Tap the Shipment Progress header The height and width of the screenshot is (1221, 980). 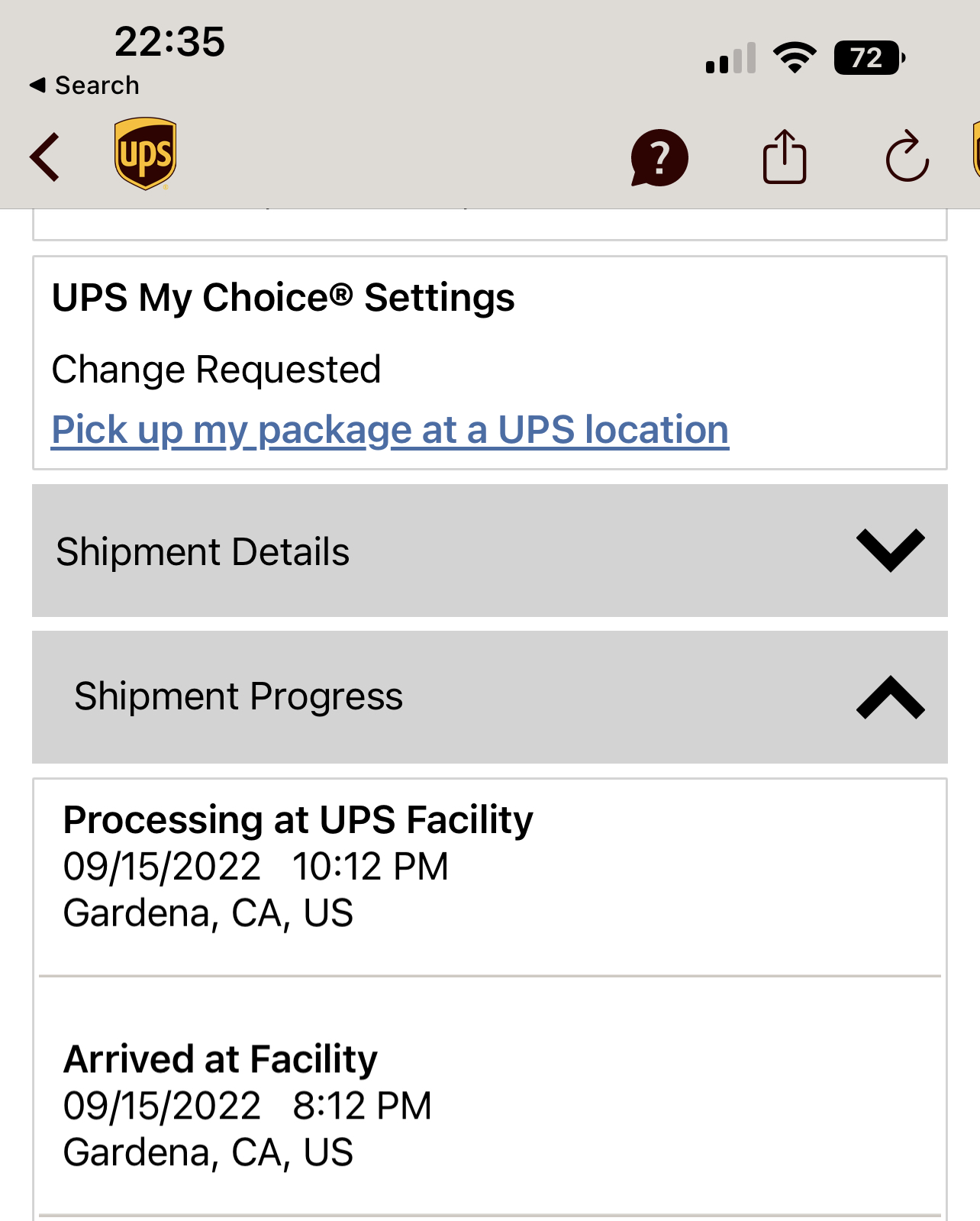point(238,697)
